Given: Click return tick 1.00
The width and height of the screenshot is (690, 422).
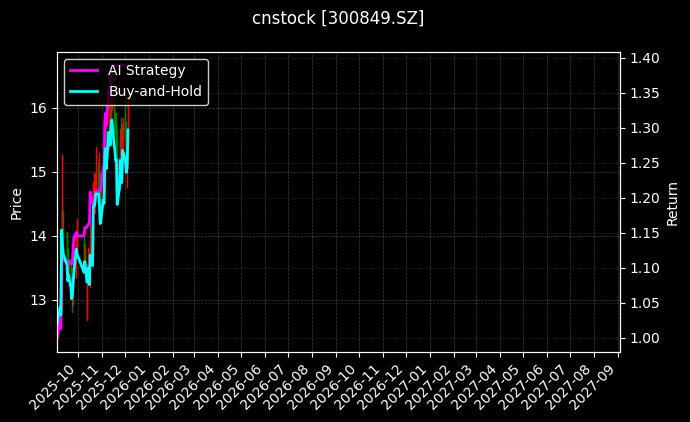Looking at the screenshot, I should coord(645,338).
